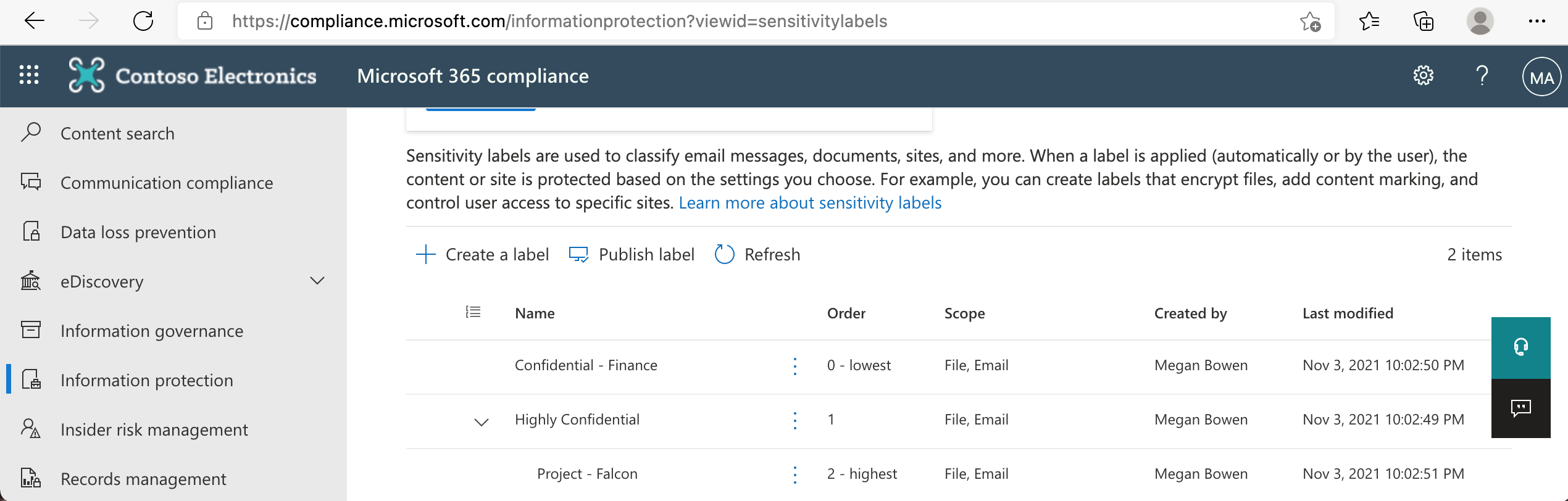Click the '2 items' count text

(1474, 254)
